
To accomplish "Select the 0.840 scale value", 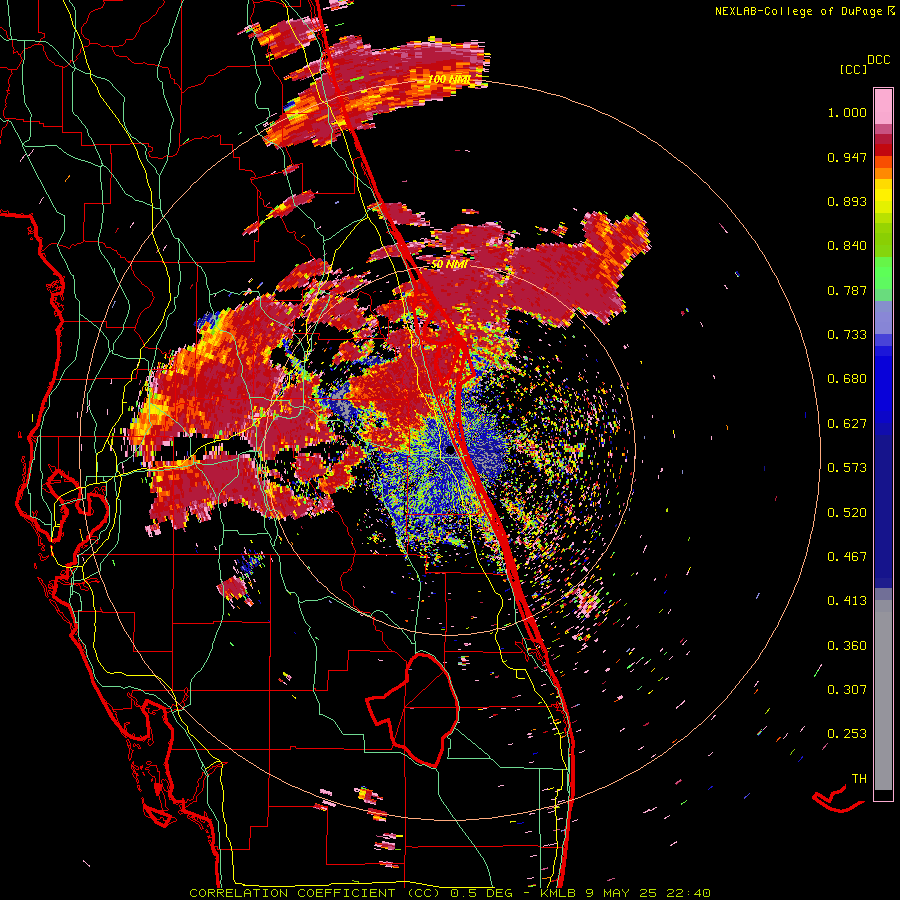I will (x=847, y=246).
